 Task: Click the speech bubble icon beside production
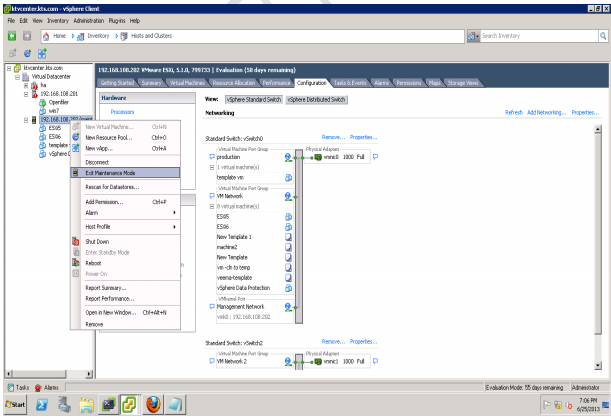tap(210, 157)
